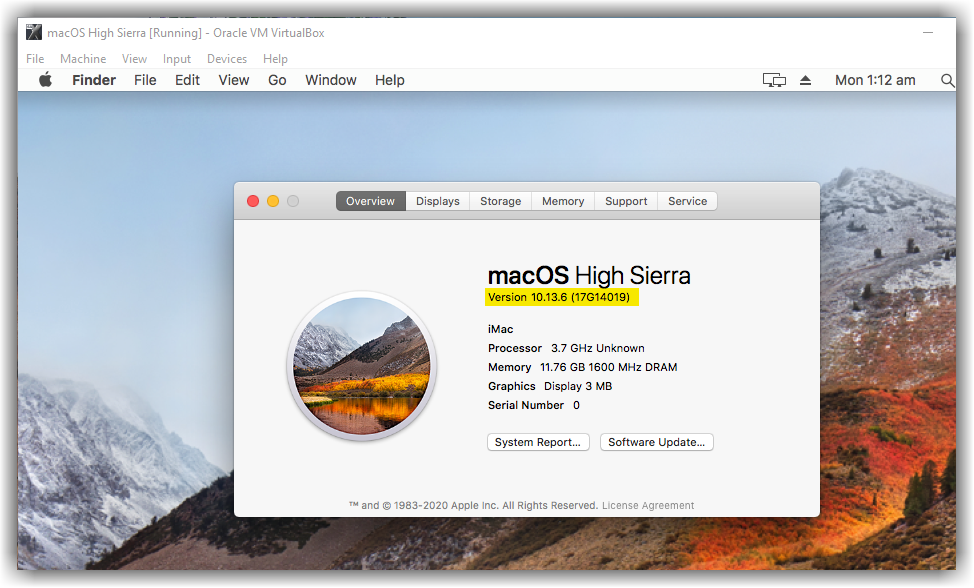Click the screen mirroring display icon

tap(774, 80)
